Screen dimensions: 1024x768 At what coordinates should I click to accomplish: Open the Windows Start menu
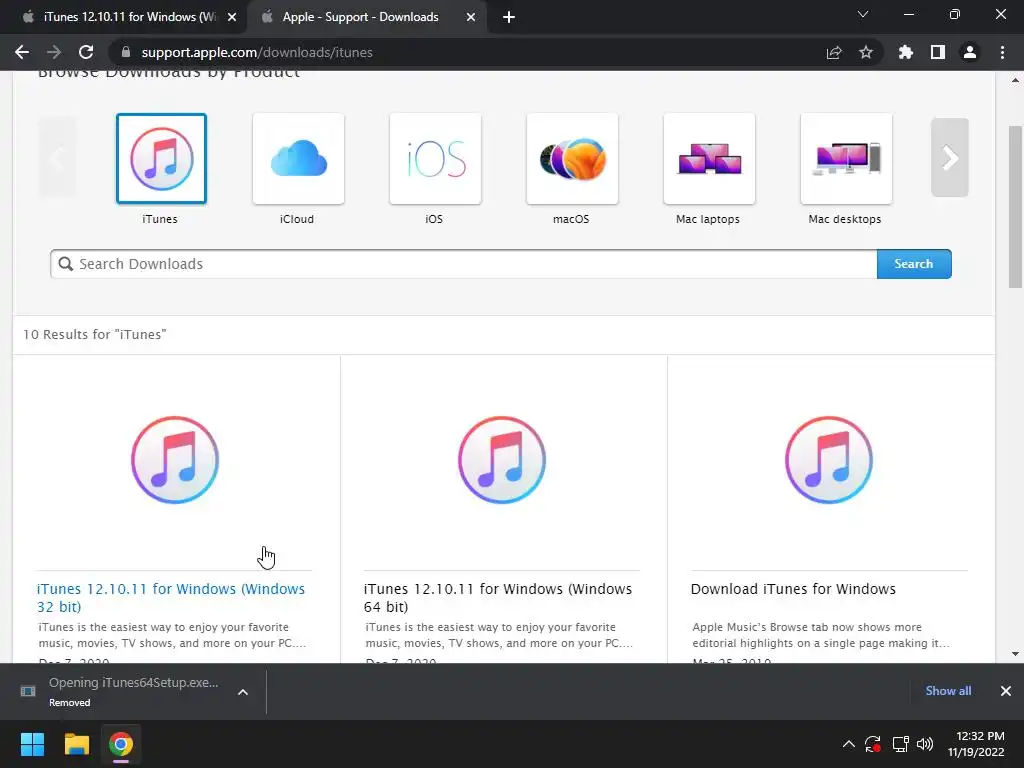click(x=32, y=744)
